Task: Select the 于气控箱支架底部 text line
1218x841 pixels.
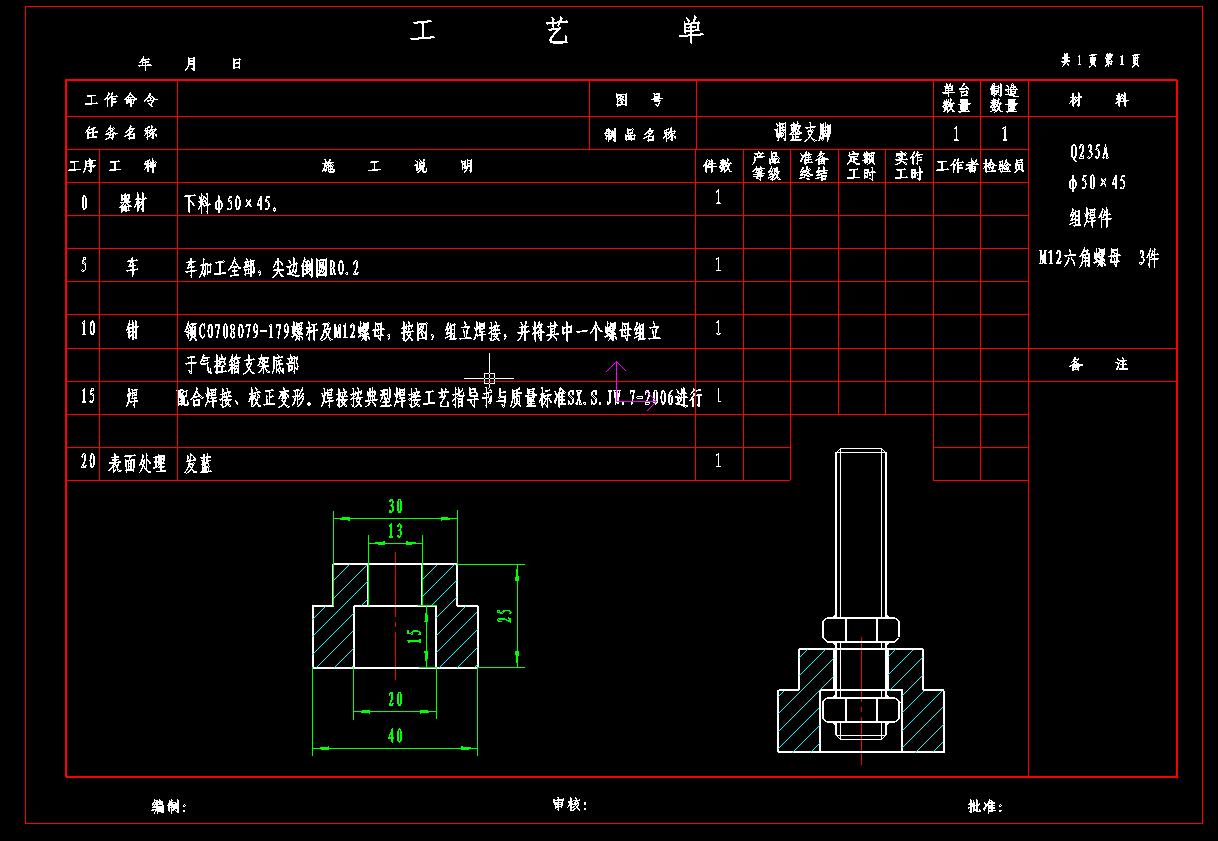Action: 242,364
